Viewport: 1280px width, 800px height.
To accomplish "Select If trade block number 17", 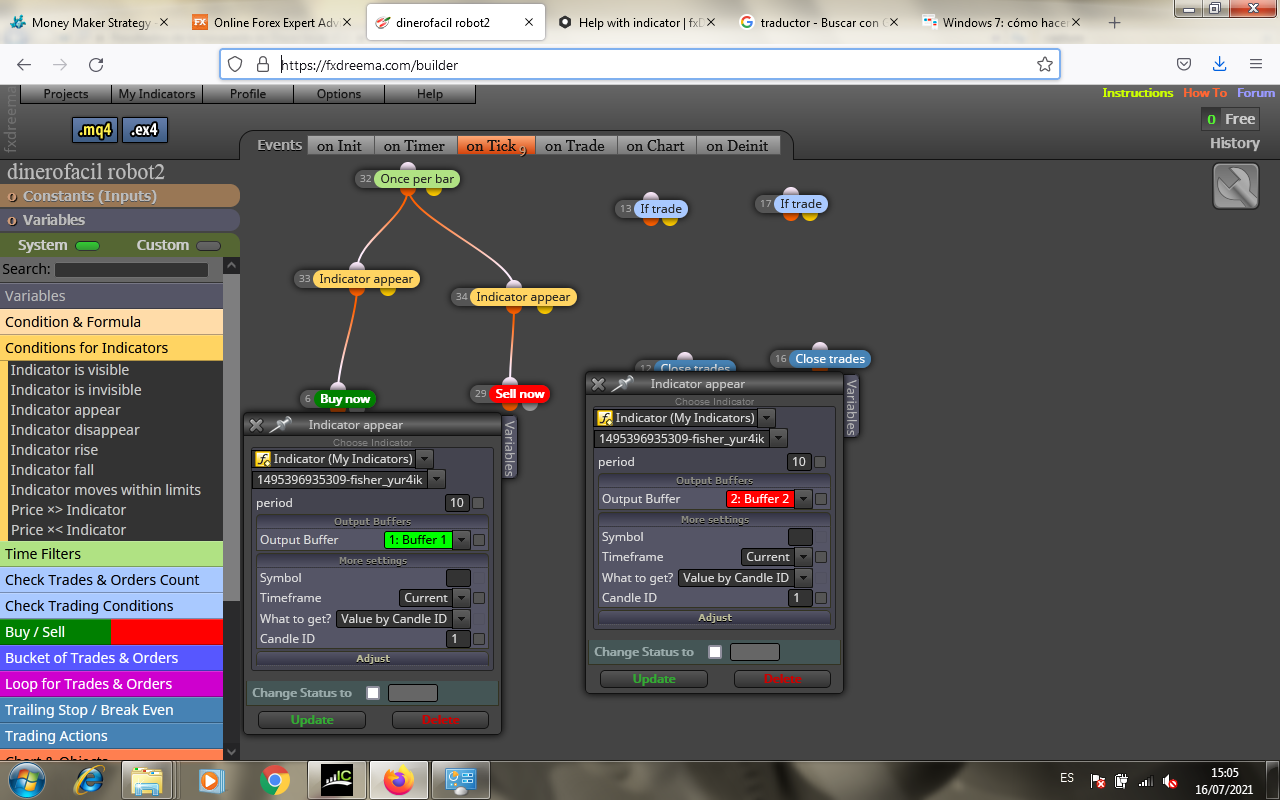I will tap(801, 204).
